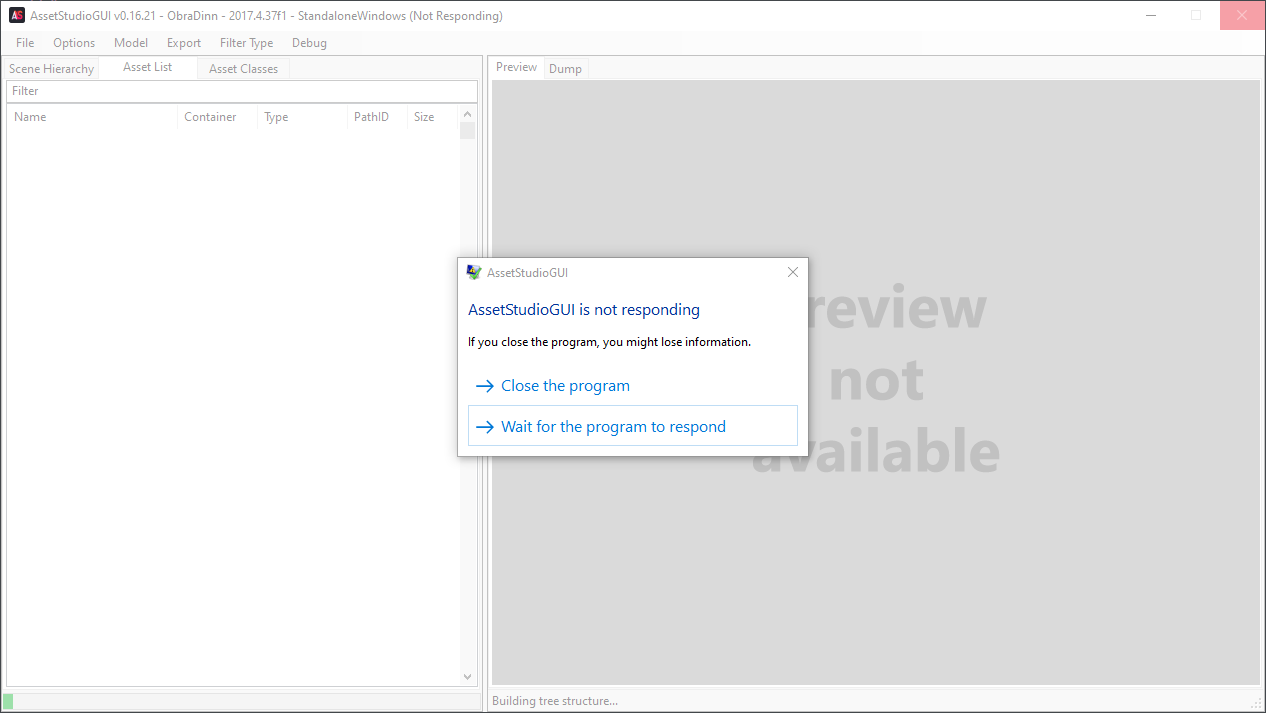Open the Options menu
Viewport: 1266px width, 713px height.
(74, 43)
